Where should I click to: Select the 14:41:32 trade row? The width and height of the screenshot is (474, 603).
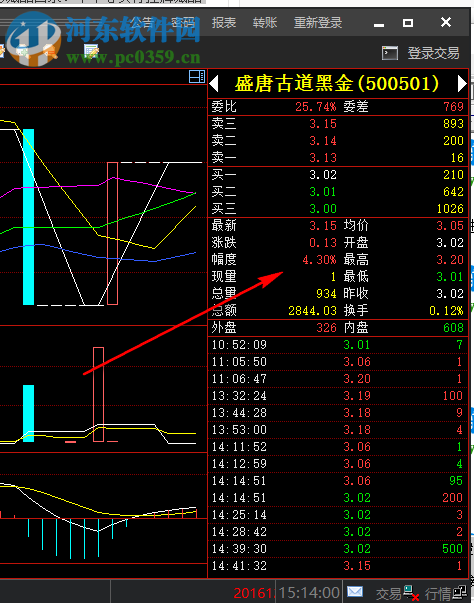click(338, 566)
